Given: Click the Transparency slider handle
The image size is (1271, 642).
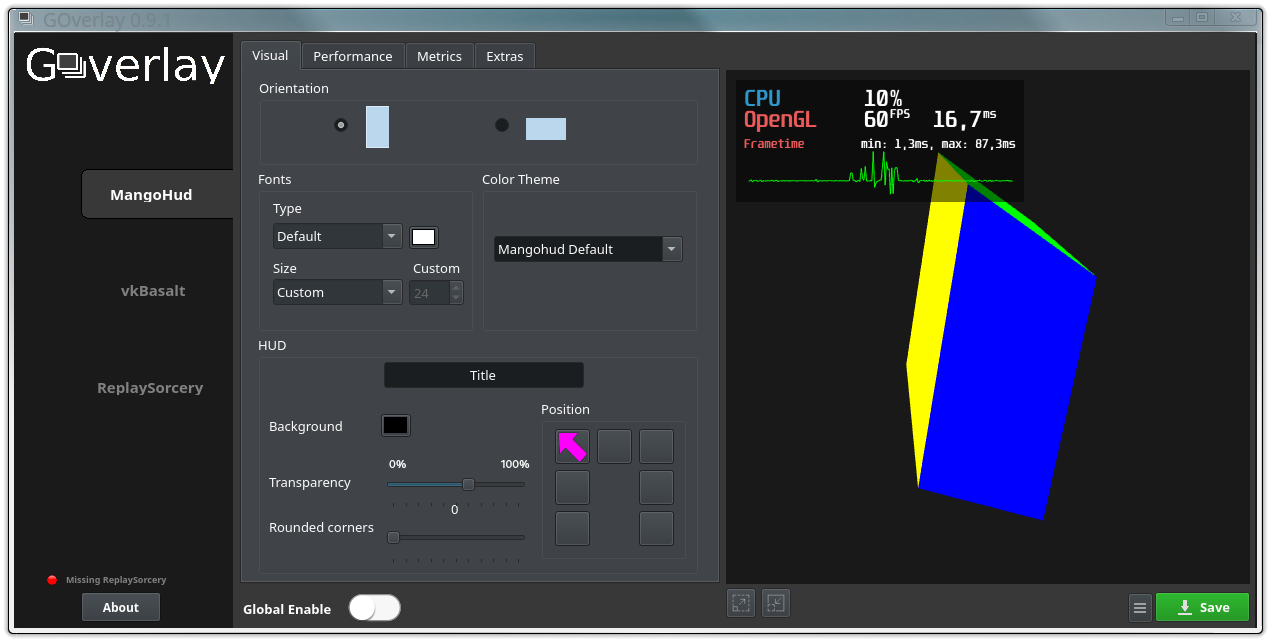Looking at the screenshot, I should (468, 484).
